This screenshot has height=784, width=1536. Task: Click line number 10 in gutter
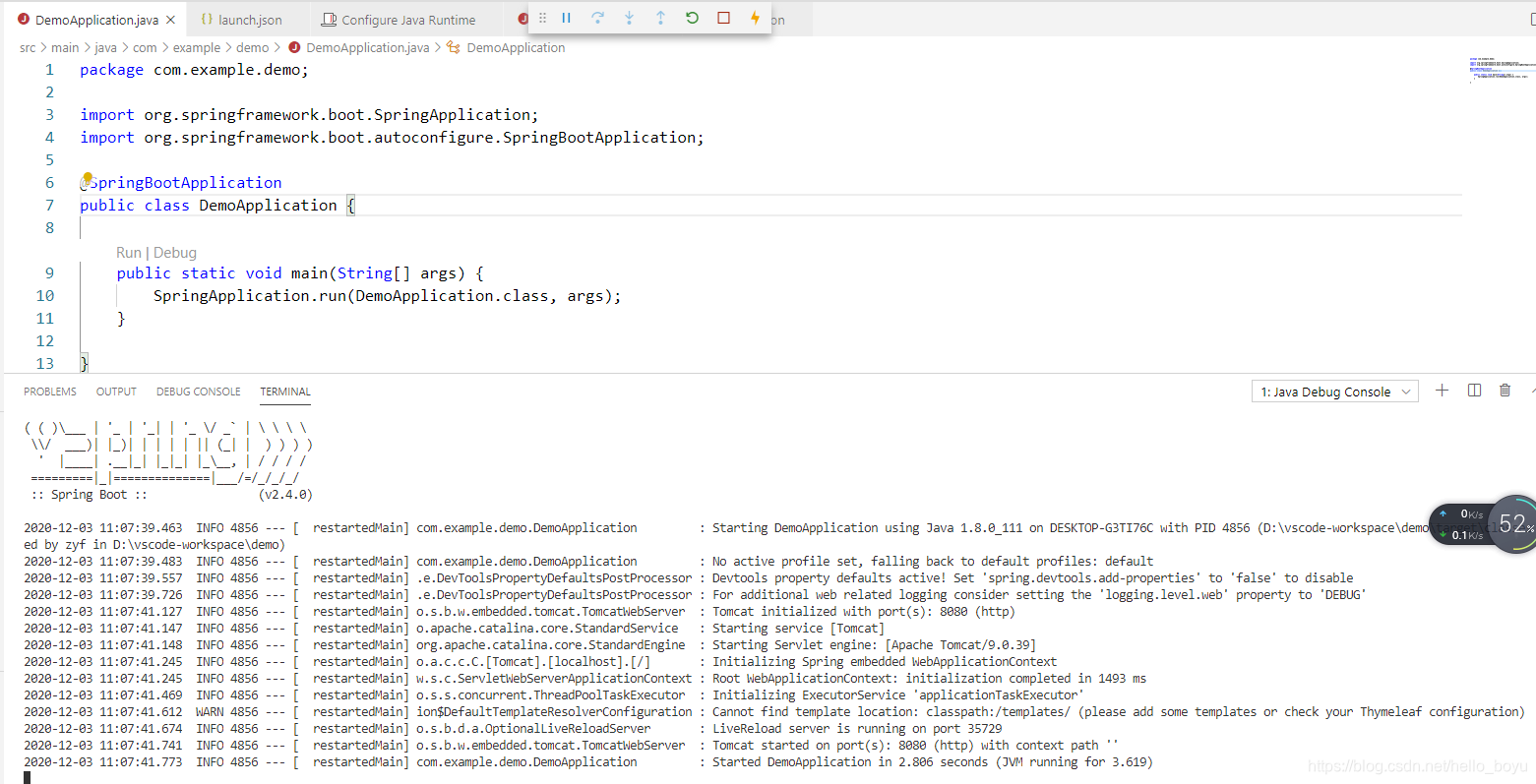pos(45,296)
